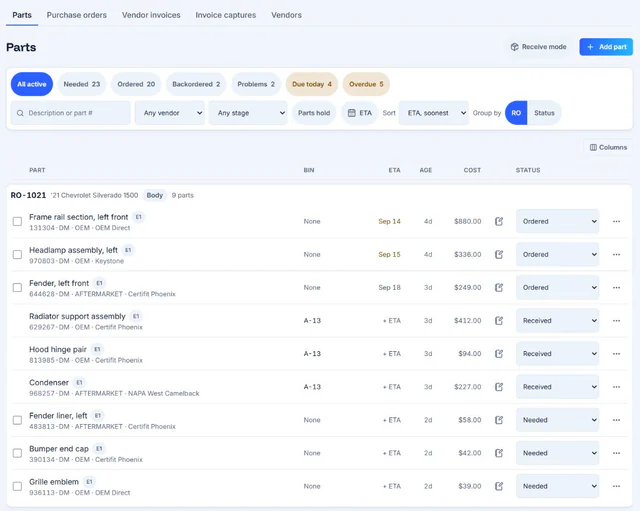Open repair order RO-1021
Viewport: 640px width, 511px height.
click(28, 195)
